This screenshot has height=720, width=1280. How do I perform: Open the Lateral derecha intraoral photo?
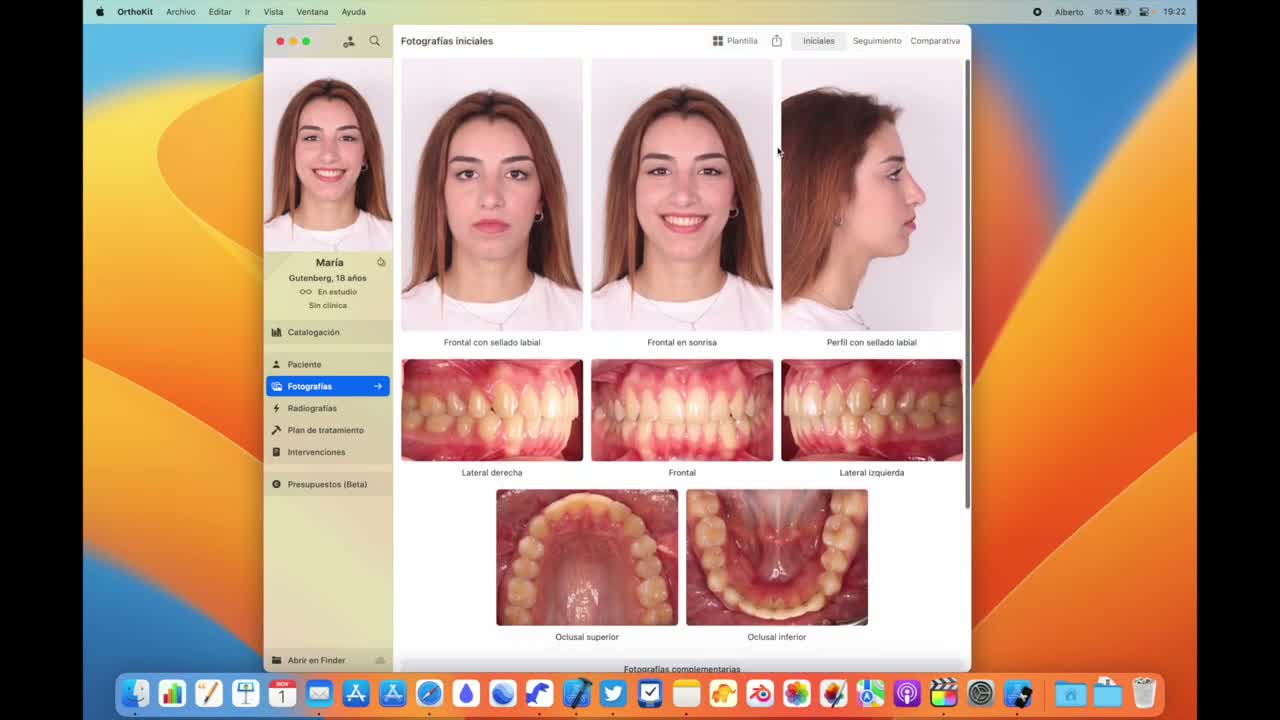(492, 410)
